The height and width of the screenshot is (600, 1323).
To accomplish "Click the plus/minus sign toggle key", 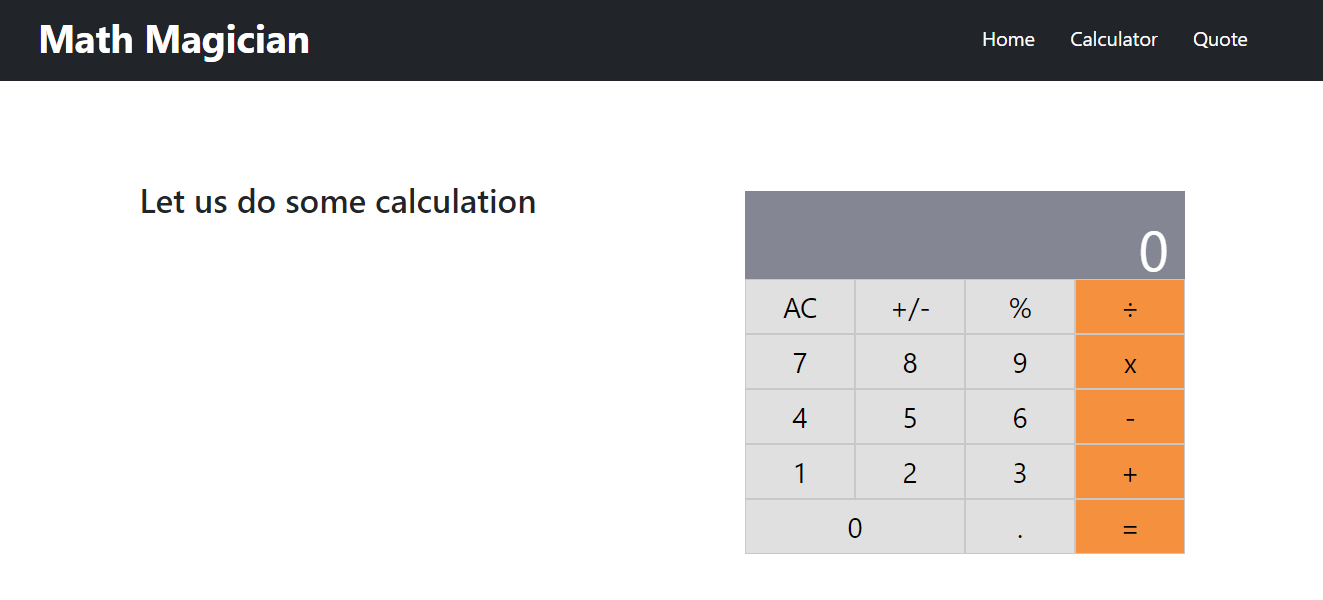I will 909,307.
